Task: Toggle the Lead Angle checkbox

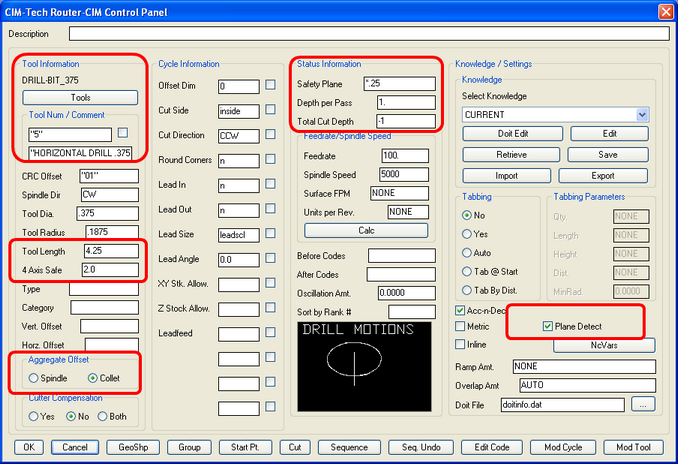Action: [x=270, y=258]
